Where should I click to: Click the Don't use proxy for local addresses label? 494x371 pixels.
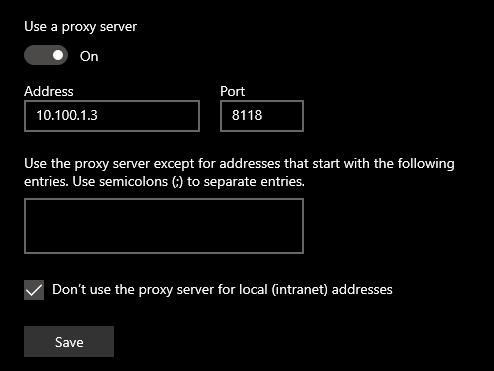pos(222,289)
